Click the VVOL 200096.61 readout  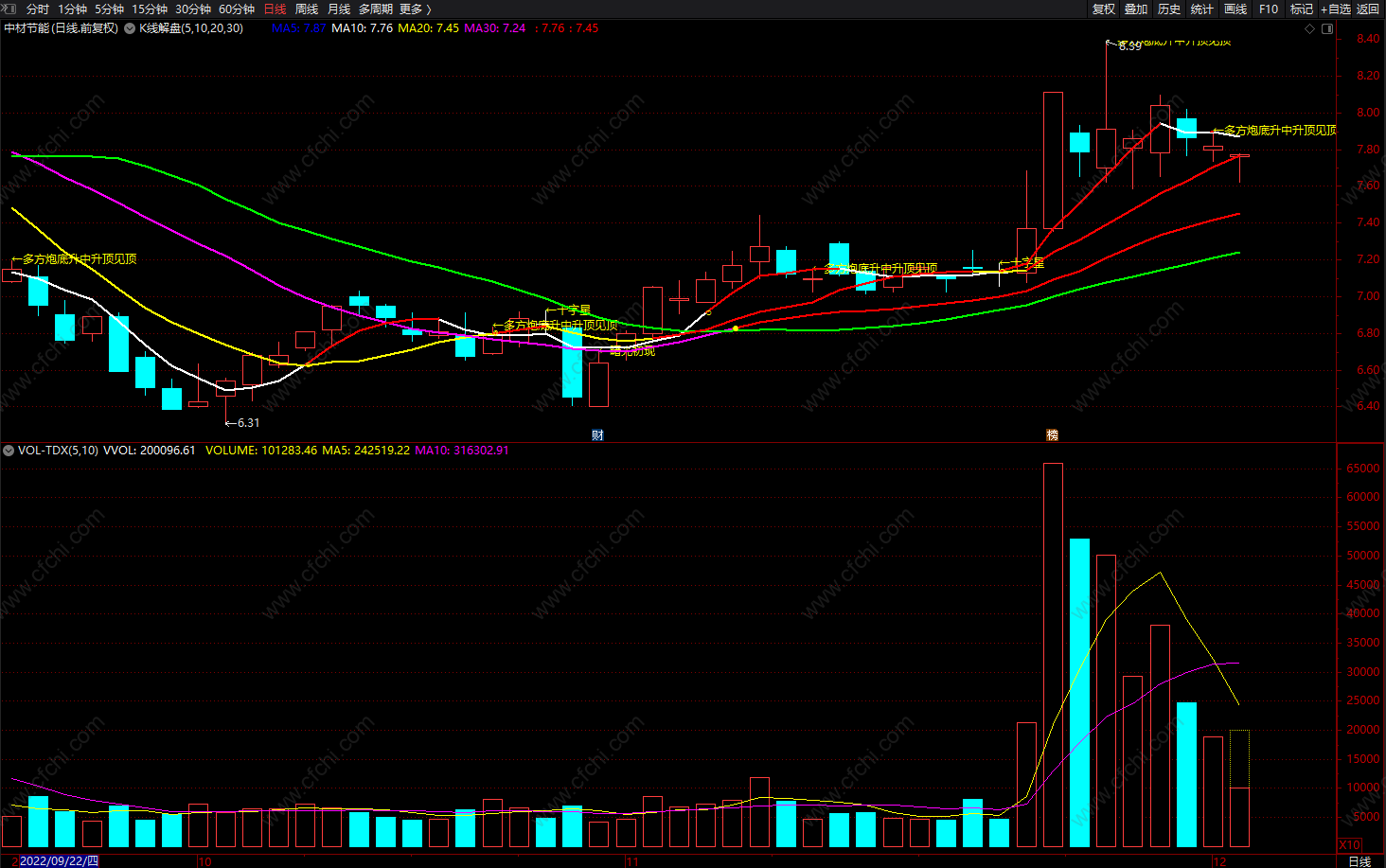pyautogui.click(x=150, y=451)
